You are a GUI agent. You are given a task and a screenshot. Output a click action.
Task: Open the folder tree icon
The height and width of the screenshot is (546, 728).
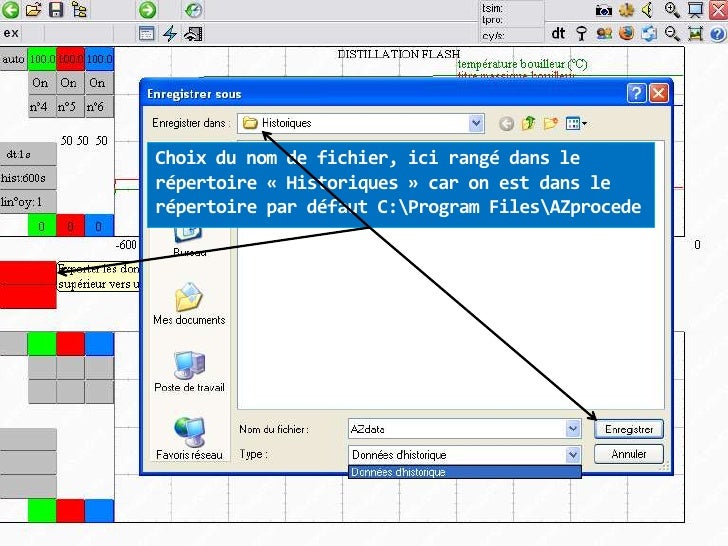[x=79, y=10]
